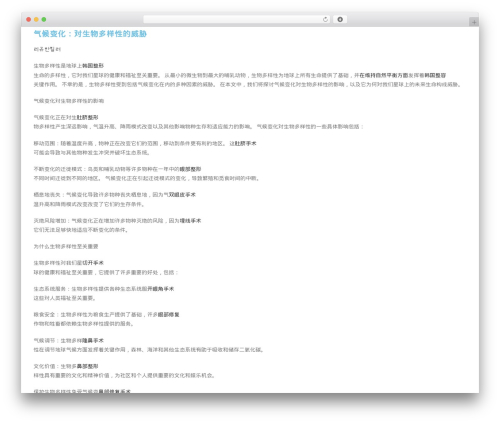
Task: Click the 栖息地丧失 paragraph label
Action: click(47, 195)
